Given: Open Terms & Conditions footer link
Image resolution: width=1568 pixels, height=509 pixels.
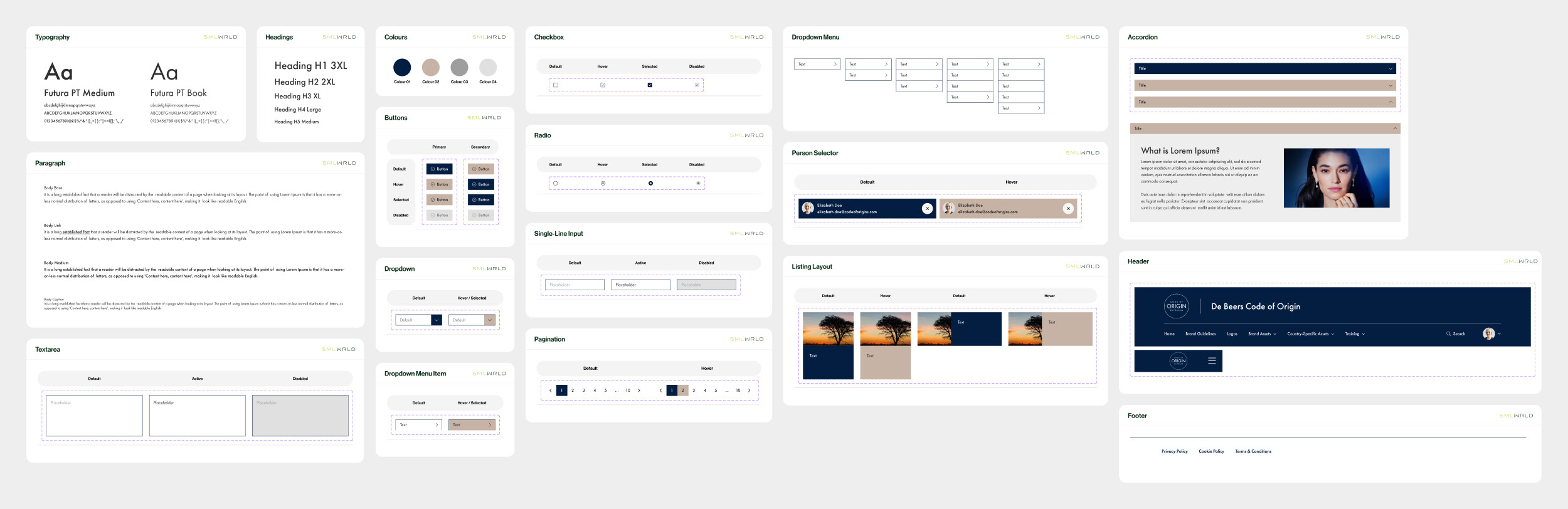Looking at the screenshot, I should [1253, 451].
